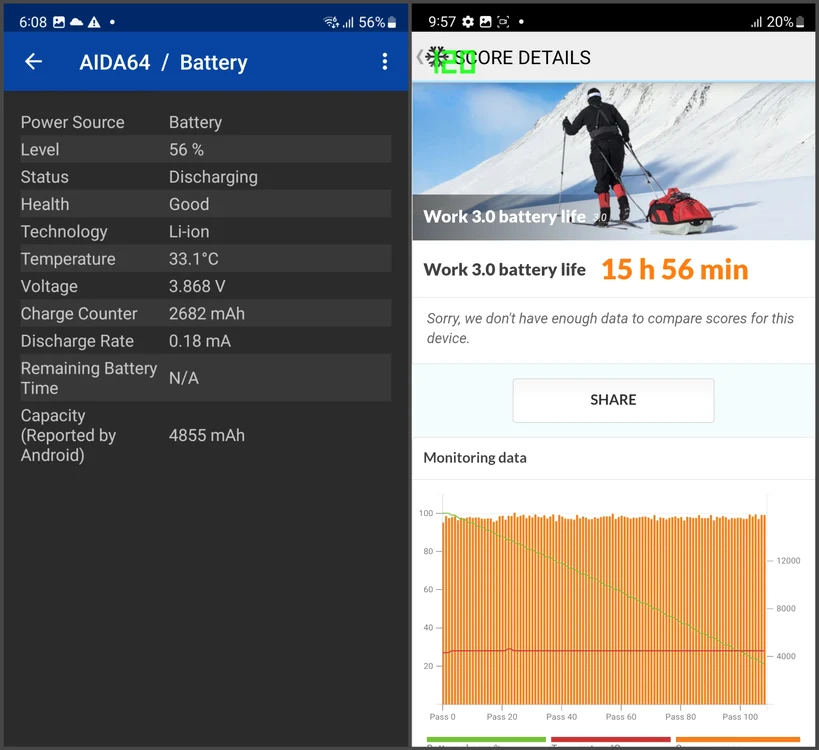Tap the warning triangle in left status bar
Screen dimensions: 819x750
(94, 22)
